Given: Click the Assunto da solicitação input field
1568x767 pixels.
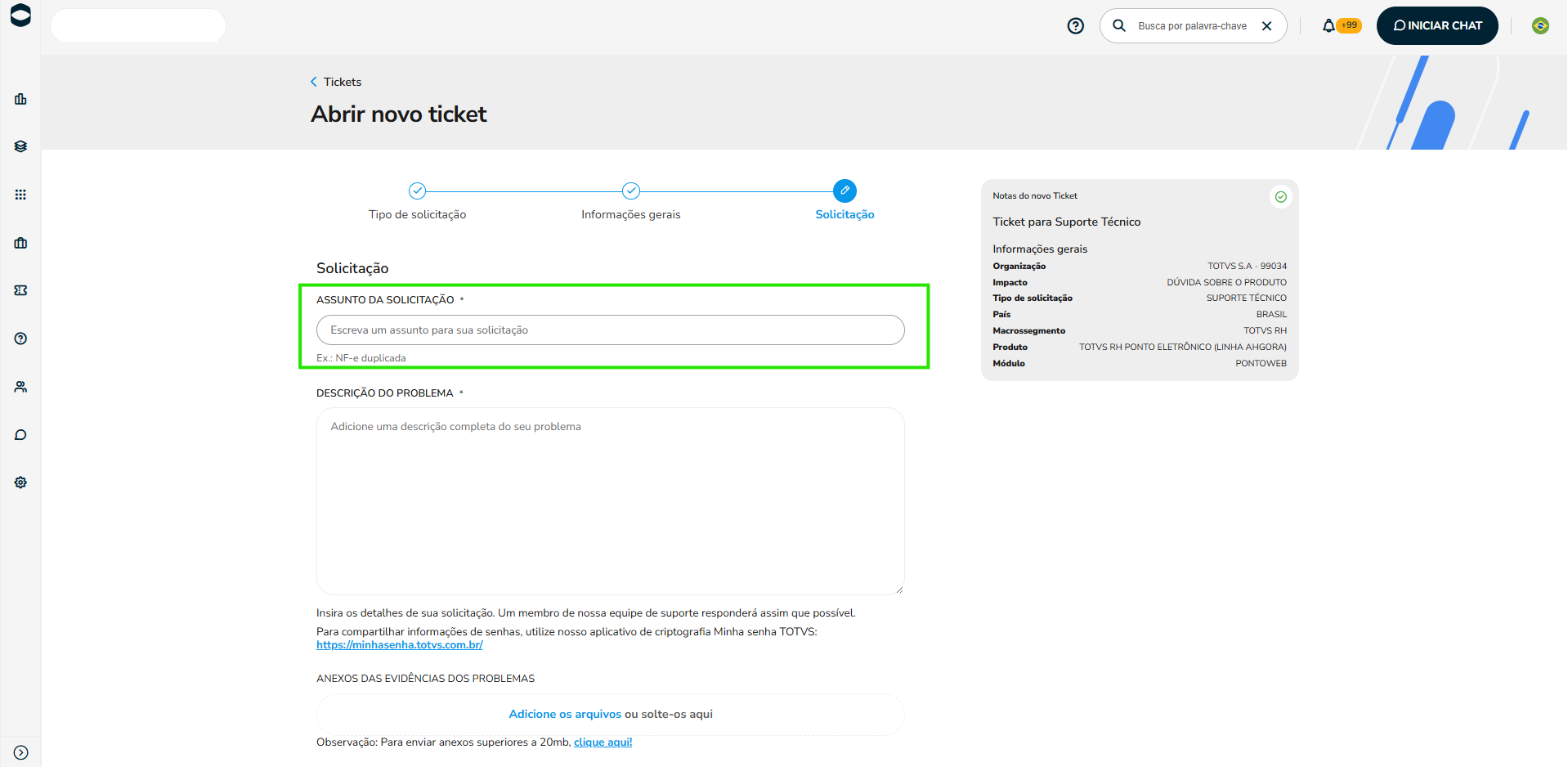Looking at the screenshot, I should click(x=611, y=330).
